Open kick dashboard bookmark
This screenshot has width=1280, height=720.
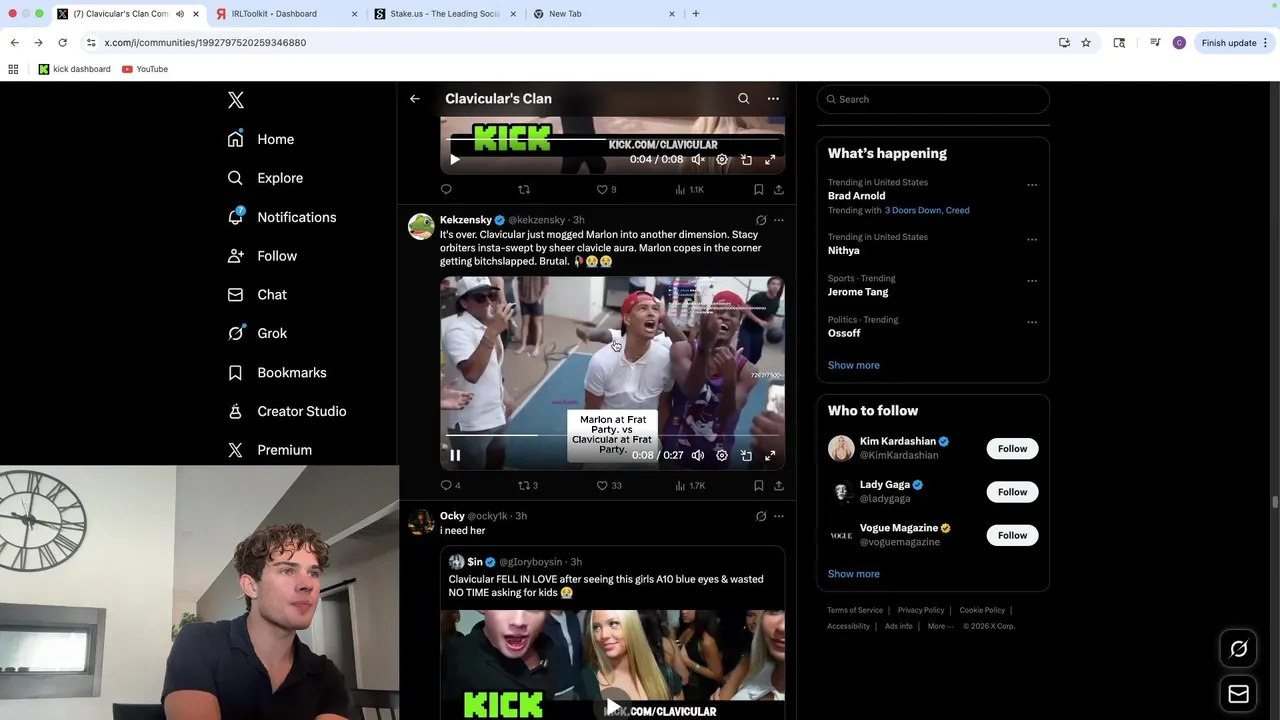[x=74, y=69]
